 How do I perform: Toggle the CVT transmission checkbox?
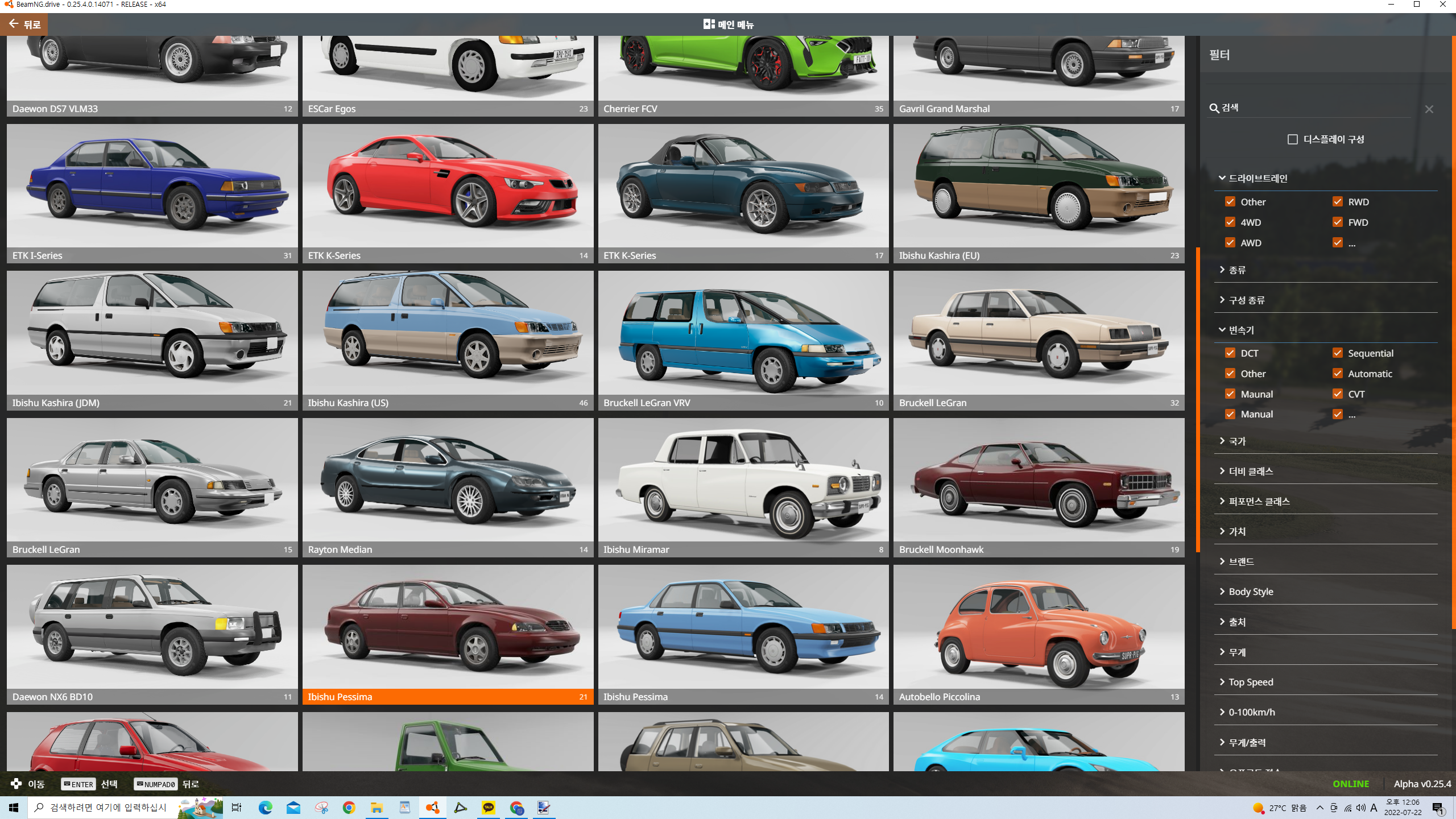click(1338, 394)
